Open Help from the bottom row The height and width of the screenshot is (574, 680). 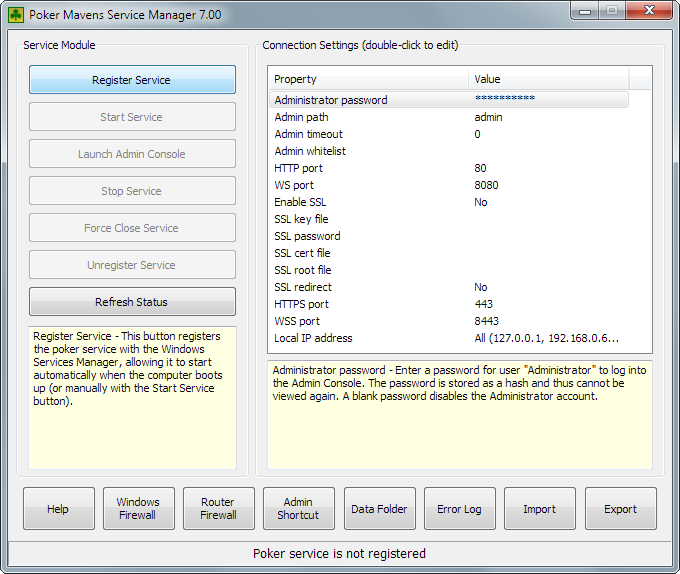(59, 509)
